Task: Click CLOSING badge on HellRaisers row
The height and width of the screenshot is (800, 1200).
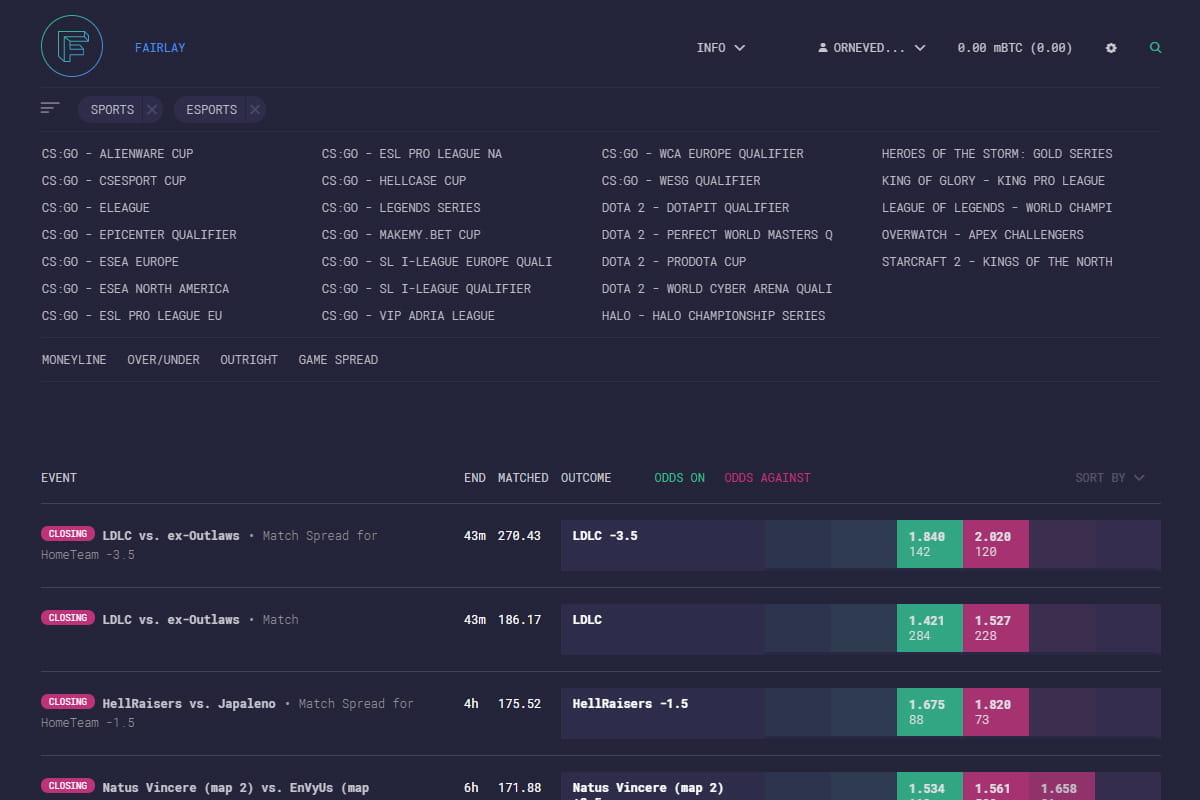Action: 68,702
